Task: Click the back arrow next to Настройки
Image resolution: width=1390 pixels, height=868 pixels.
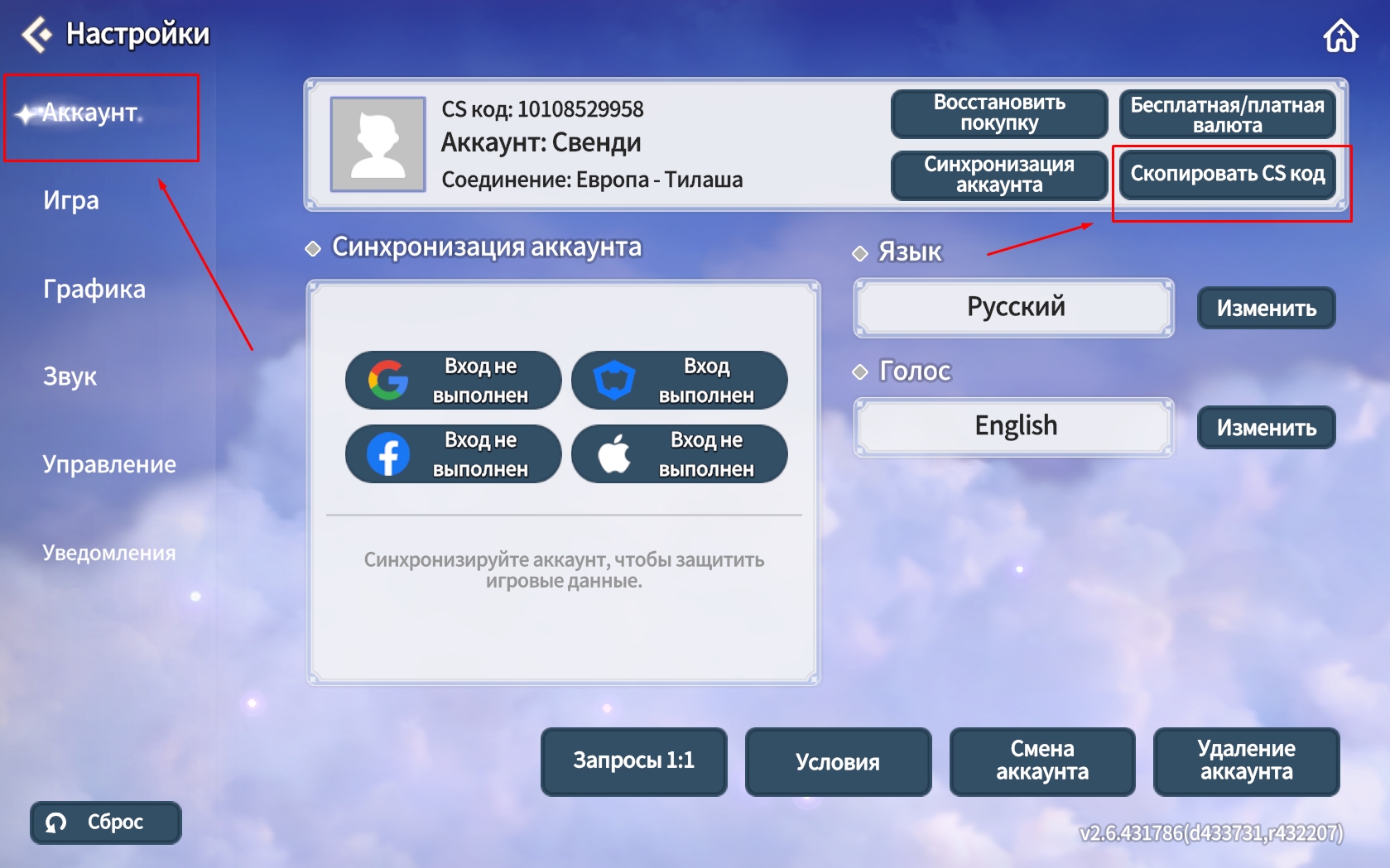Action: 36,35
